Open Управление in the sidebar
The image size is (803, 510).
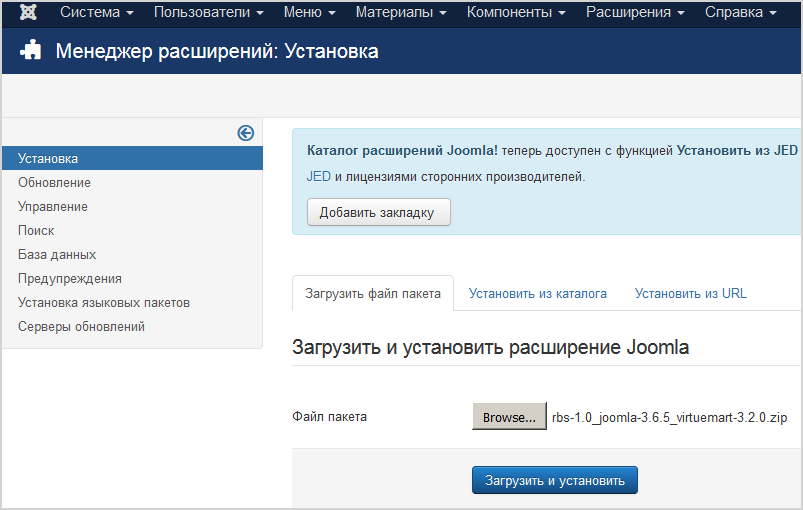53,206
